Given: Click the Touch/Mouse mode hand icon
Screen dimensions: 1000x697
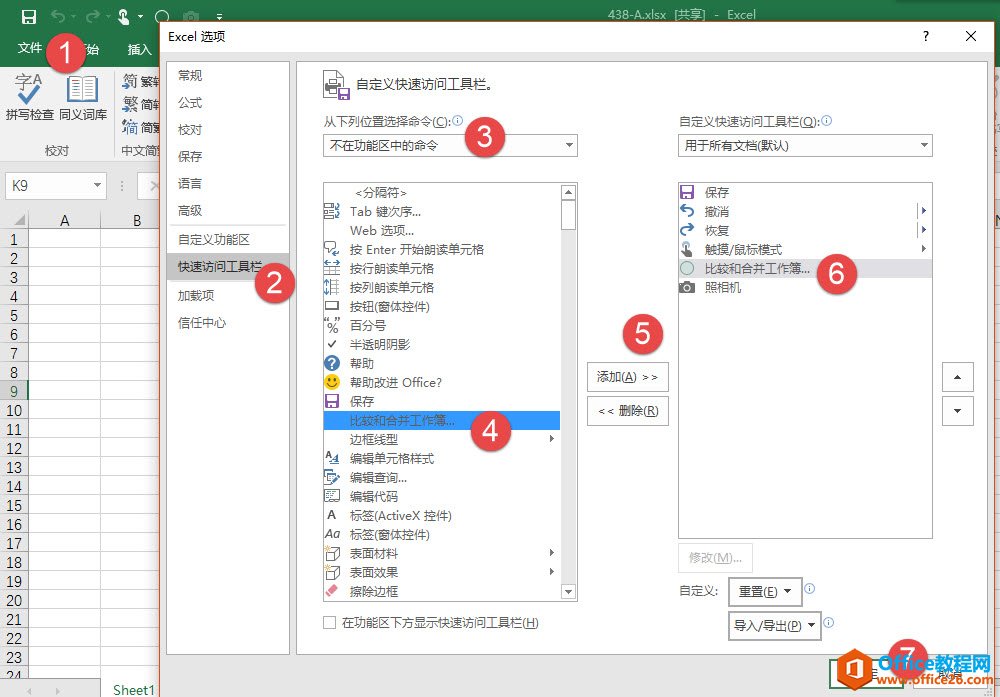Looking at the screenshot, I should [x=124, y=17].
